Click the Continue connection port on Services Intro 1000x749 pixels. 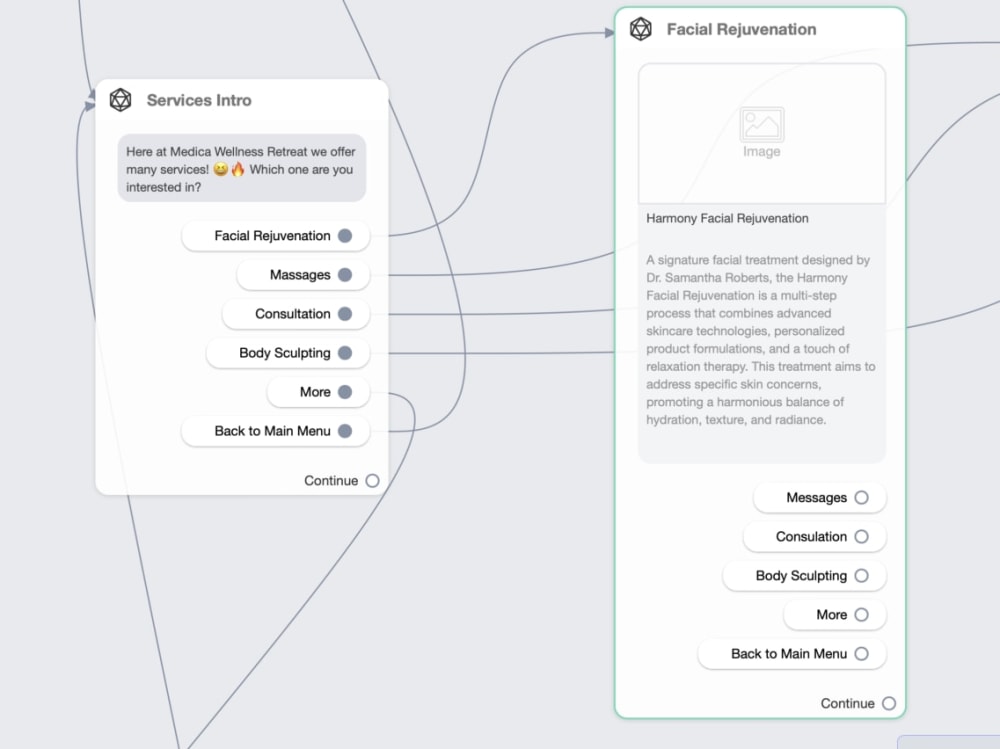tap(372, 481)
